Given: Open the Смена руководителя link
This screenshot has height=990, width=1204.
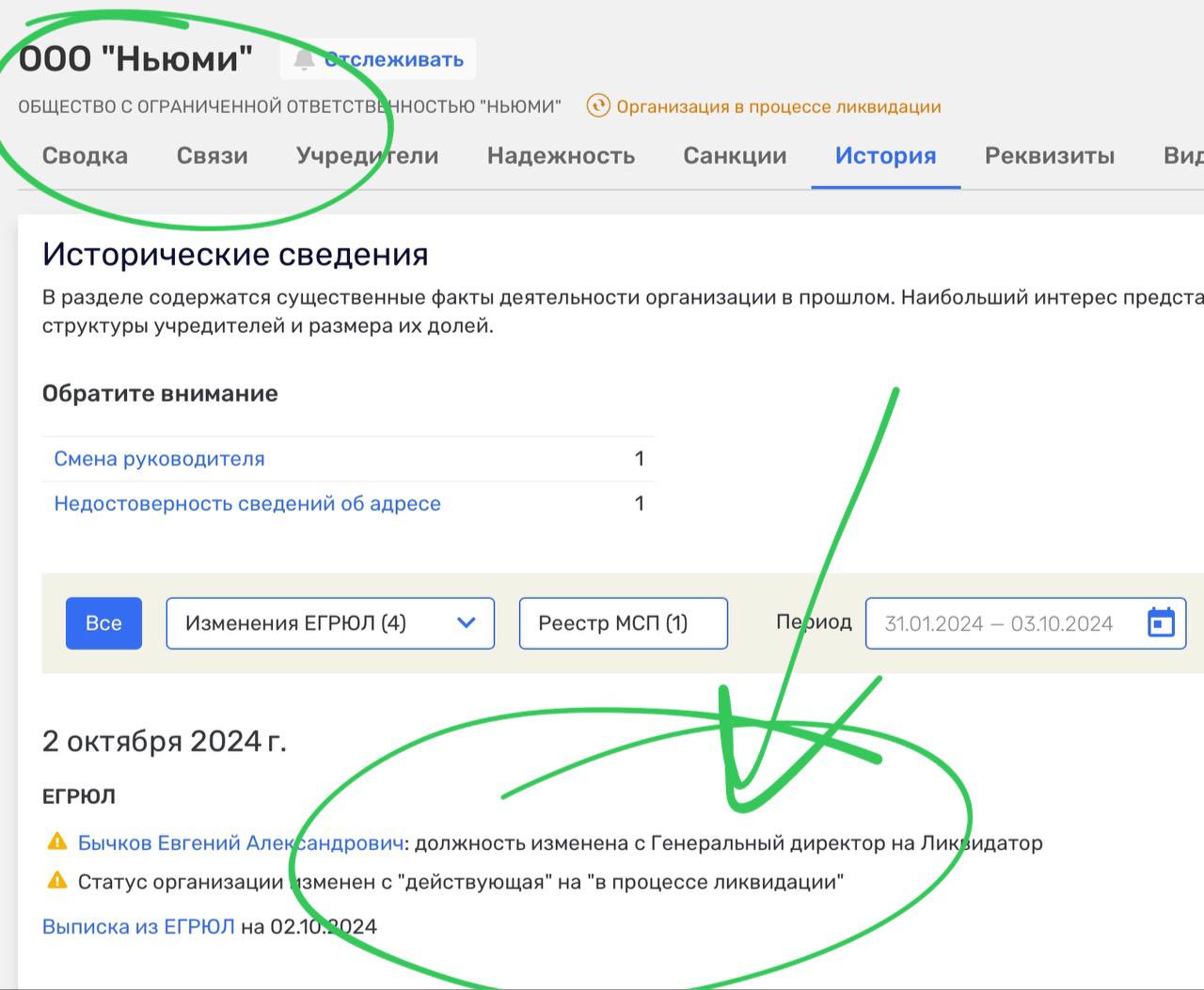Looking at the screenshot, I should click(159, 459).
